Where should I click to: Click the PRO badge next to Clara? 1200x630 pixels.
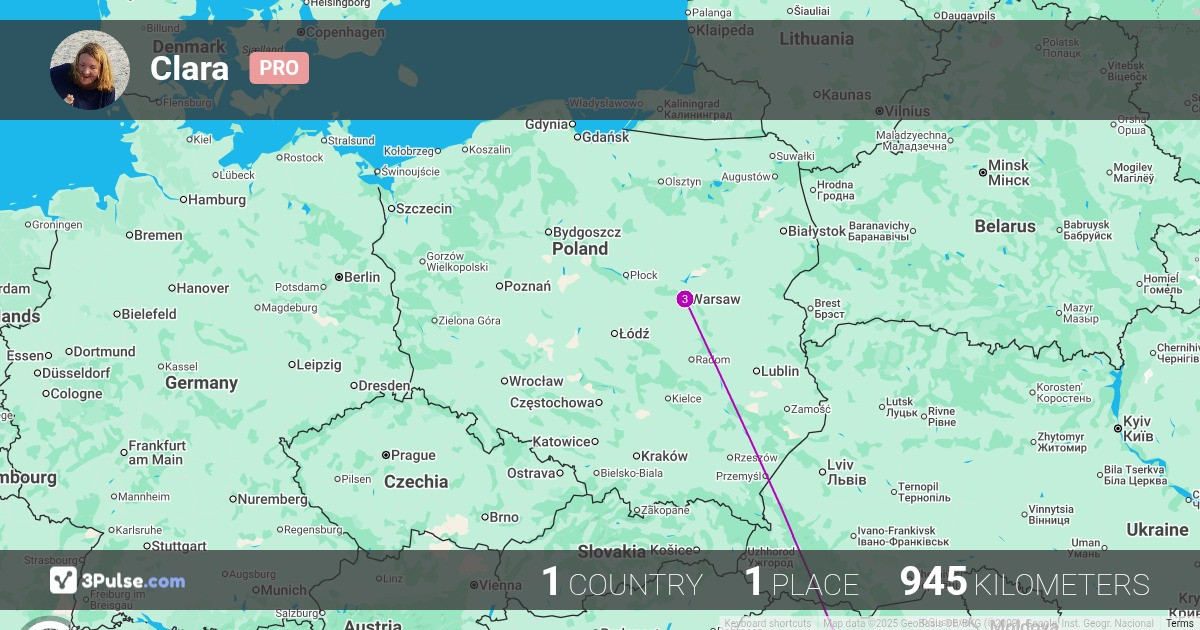[279, 68]
